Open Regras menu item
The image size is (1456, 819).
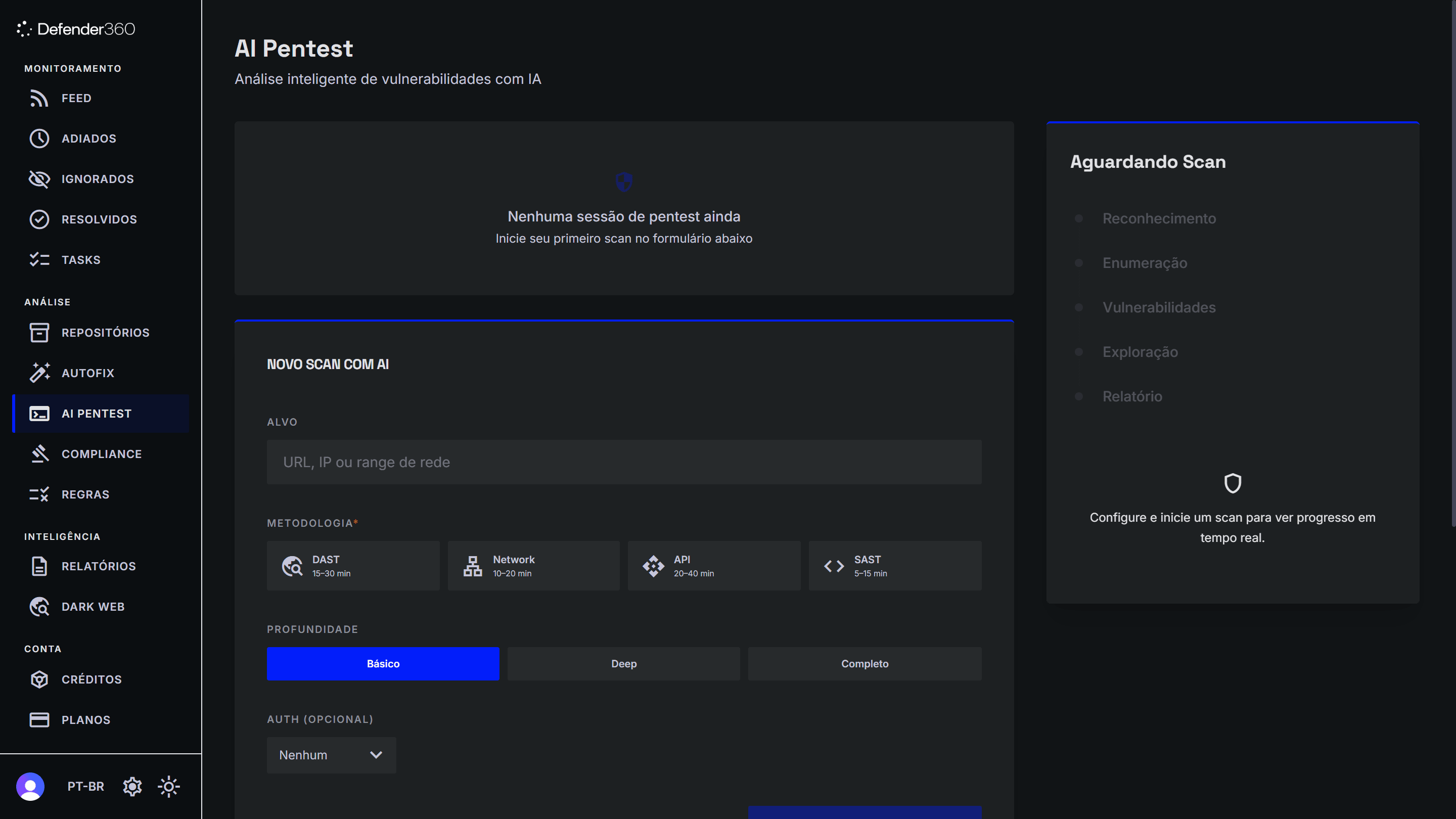tap(101, 494)
